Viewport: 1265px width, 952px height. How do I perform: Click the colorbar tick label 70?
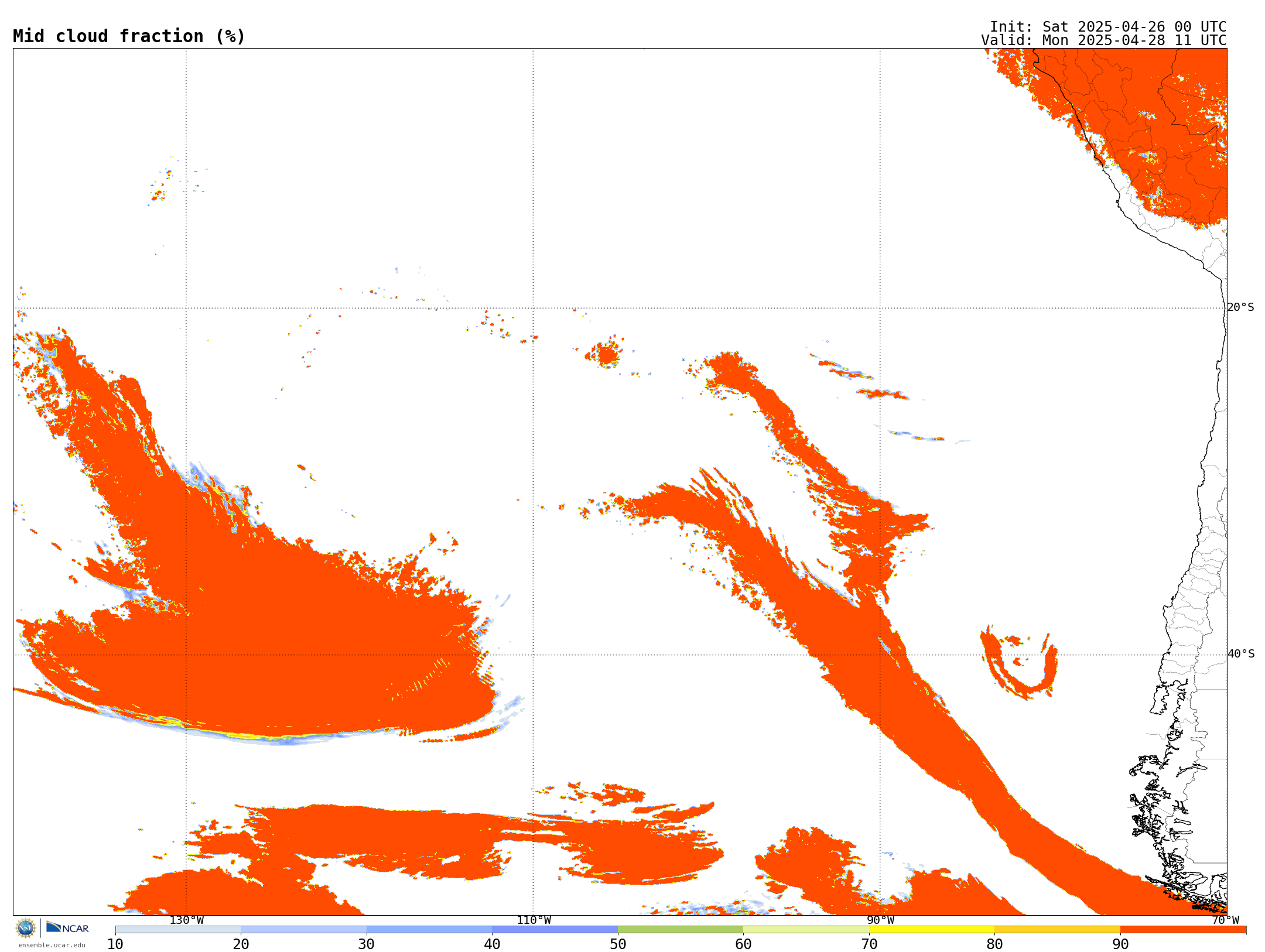click(869, 944)
